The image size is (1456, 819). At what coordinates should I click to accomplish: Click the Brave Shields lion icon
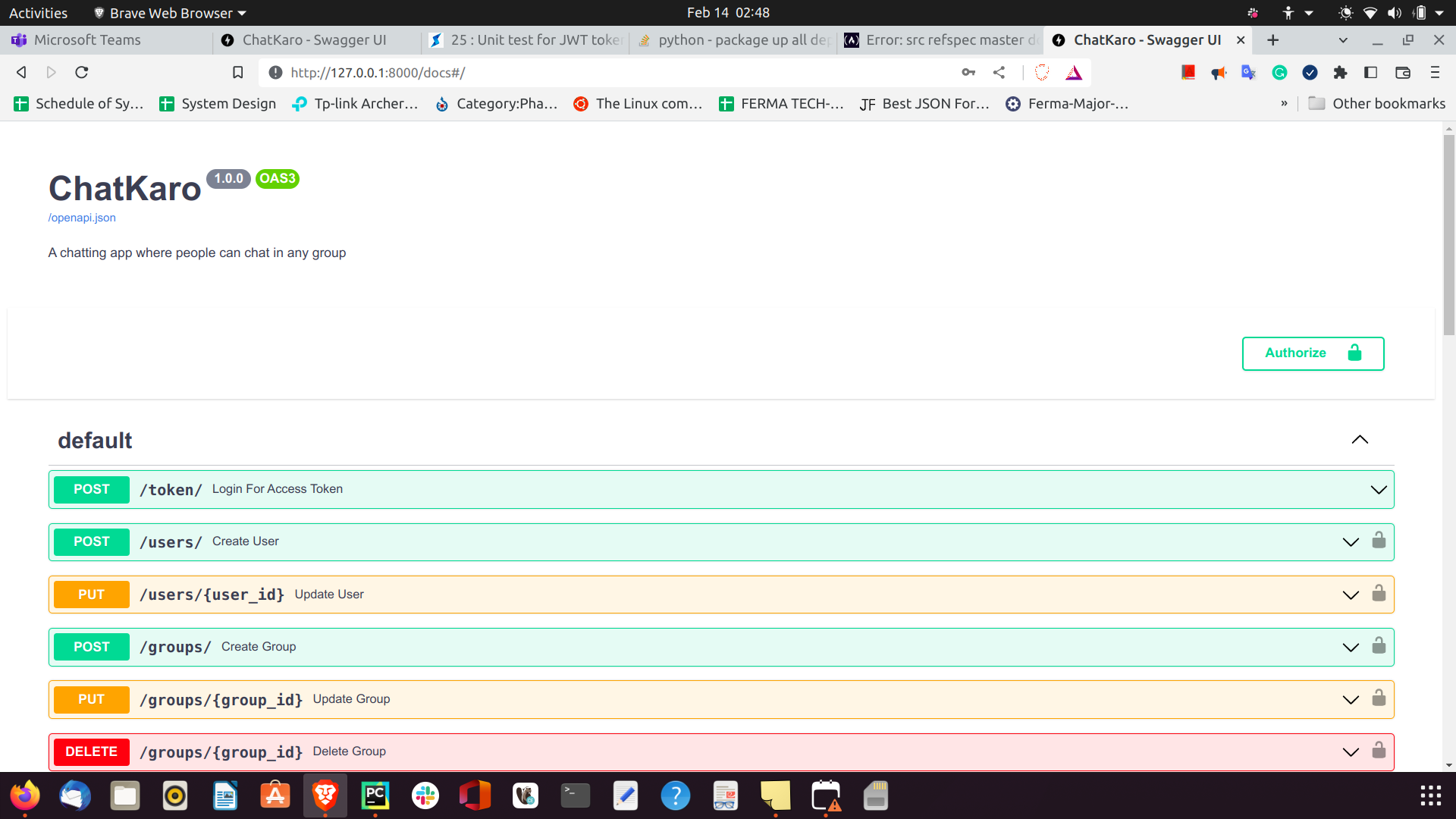point(1042,73)
